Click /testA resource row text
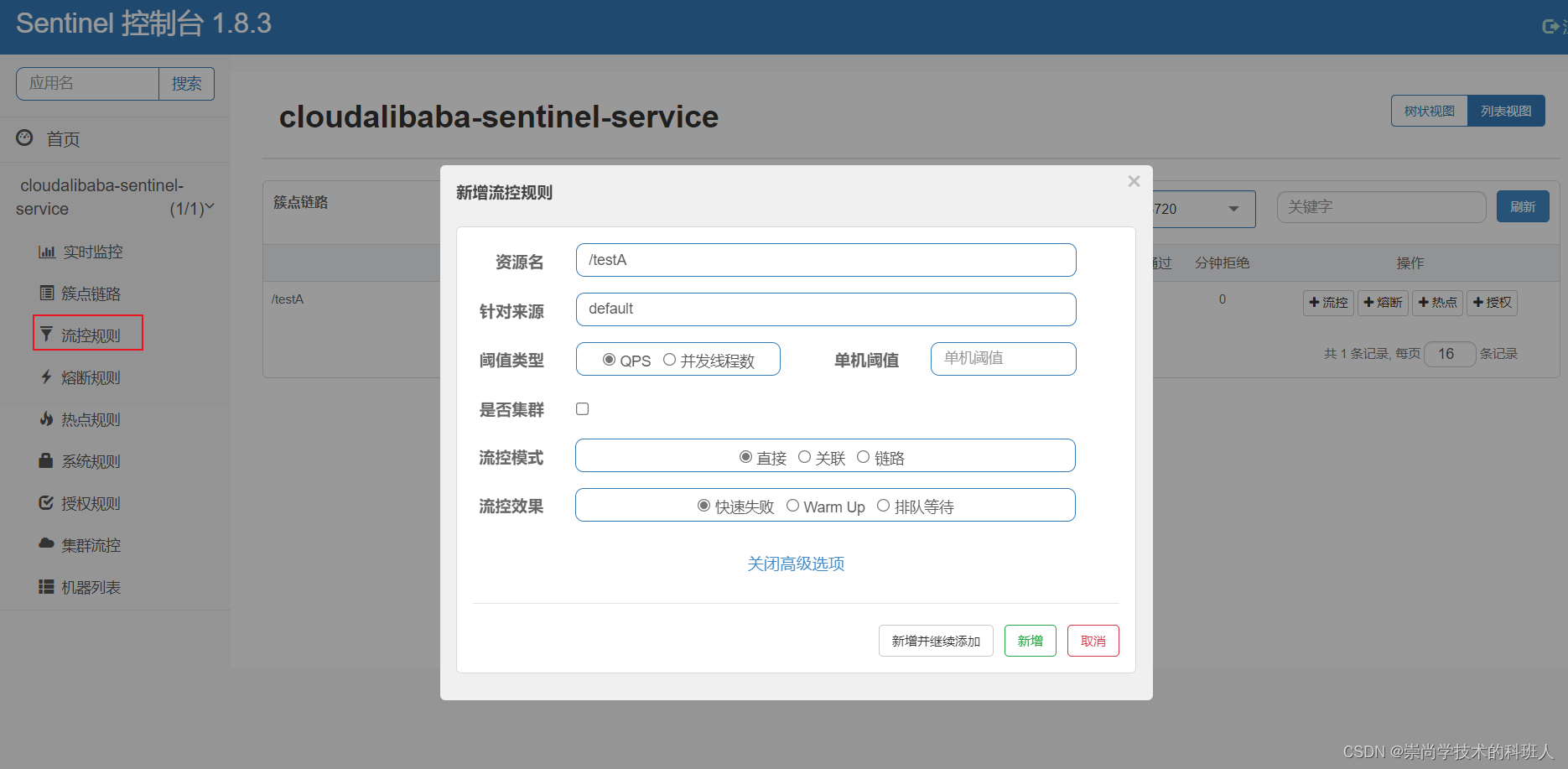 (x=288, y=299)
